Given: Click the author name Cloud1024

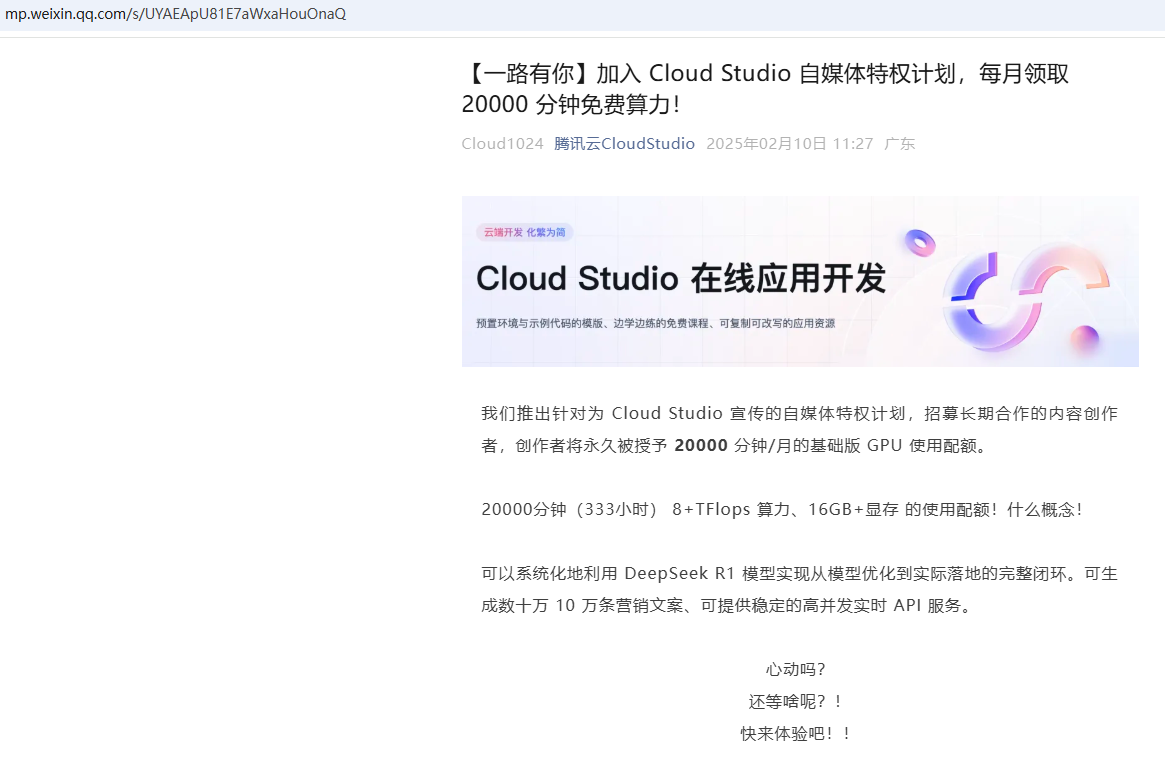Looking at the screenshot, I should point(501,143).
